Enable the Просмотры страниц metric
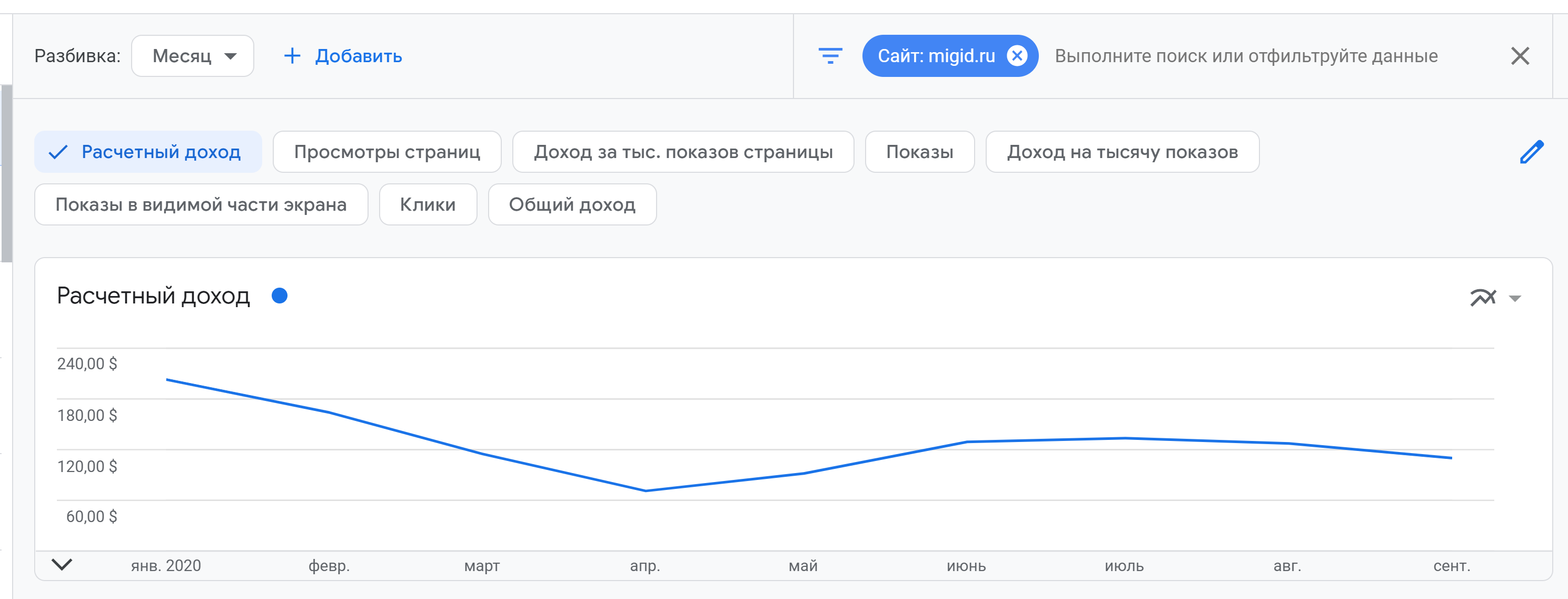Viewport: 1568px width, 599px height. coord(386,152)
